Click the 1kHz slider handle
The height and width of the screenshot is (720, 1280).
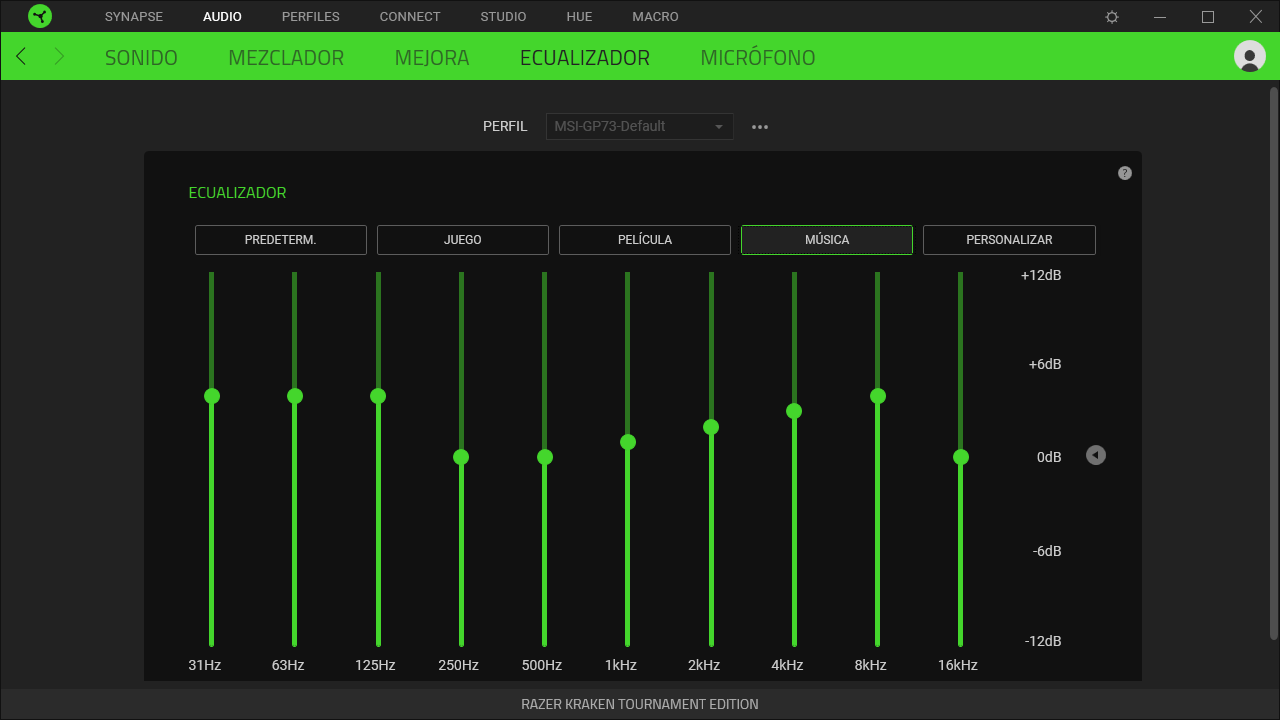pos(628,442)
